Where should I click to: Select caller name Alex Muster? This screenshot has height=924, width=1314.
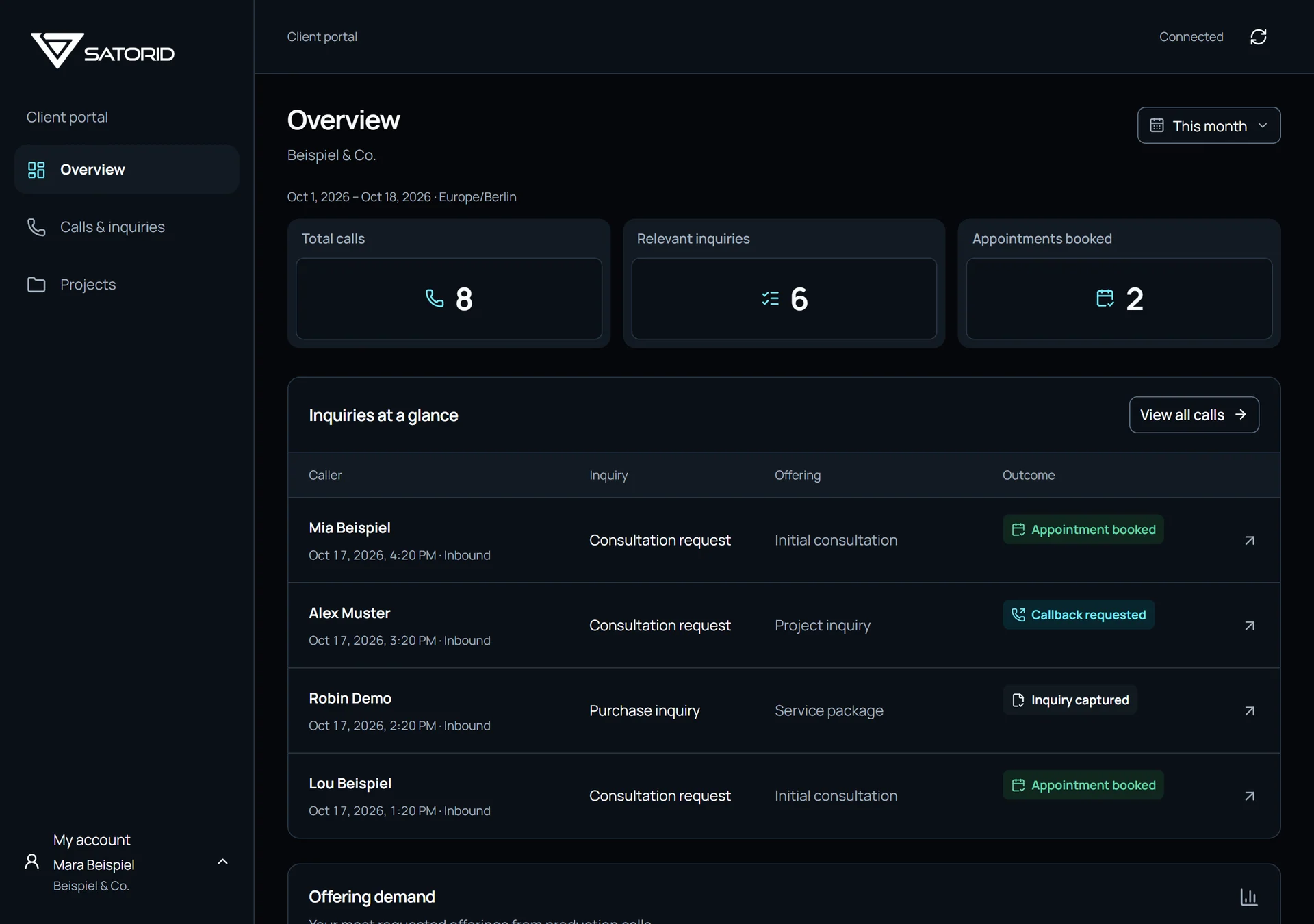pos(349,613)
